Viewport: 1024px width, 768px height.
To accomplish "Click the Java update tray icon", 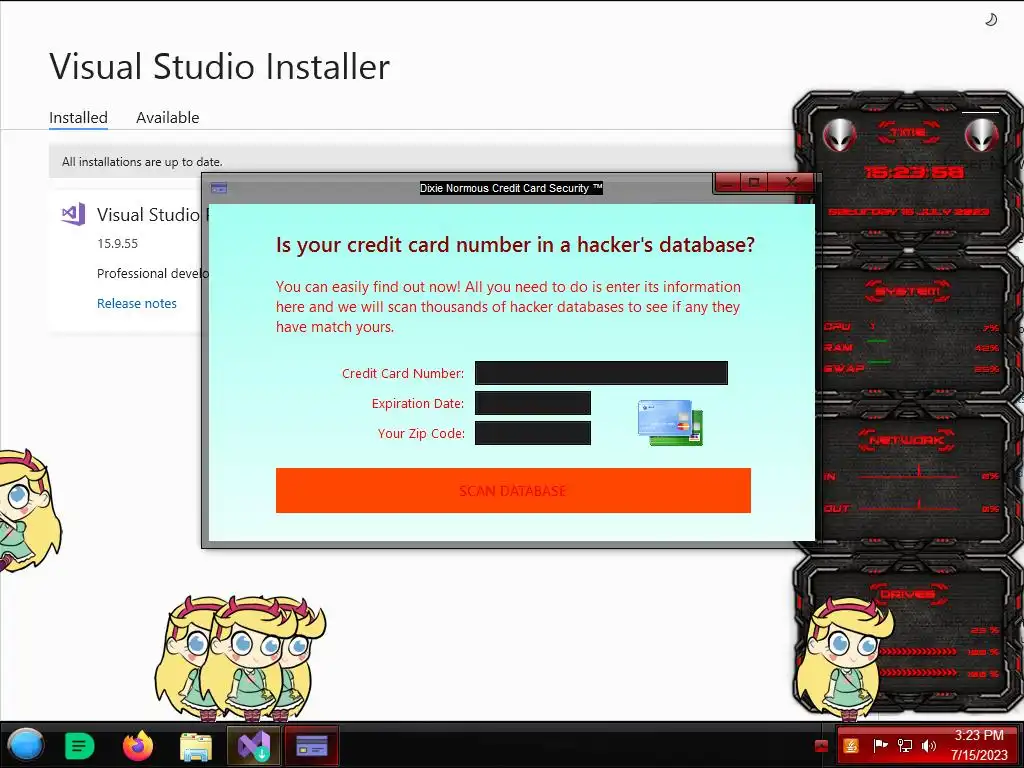I will (851, 746).
